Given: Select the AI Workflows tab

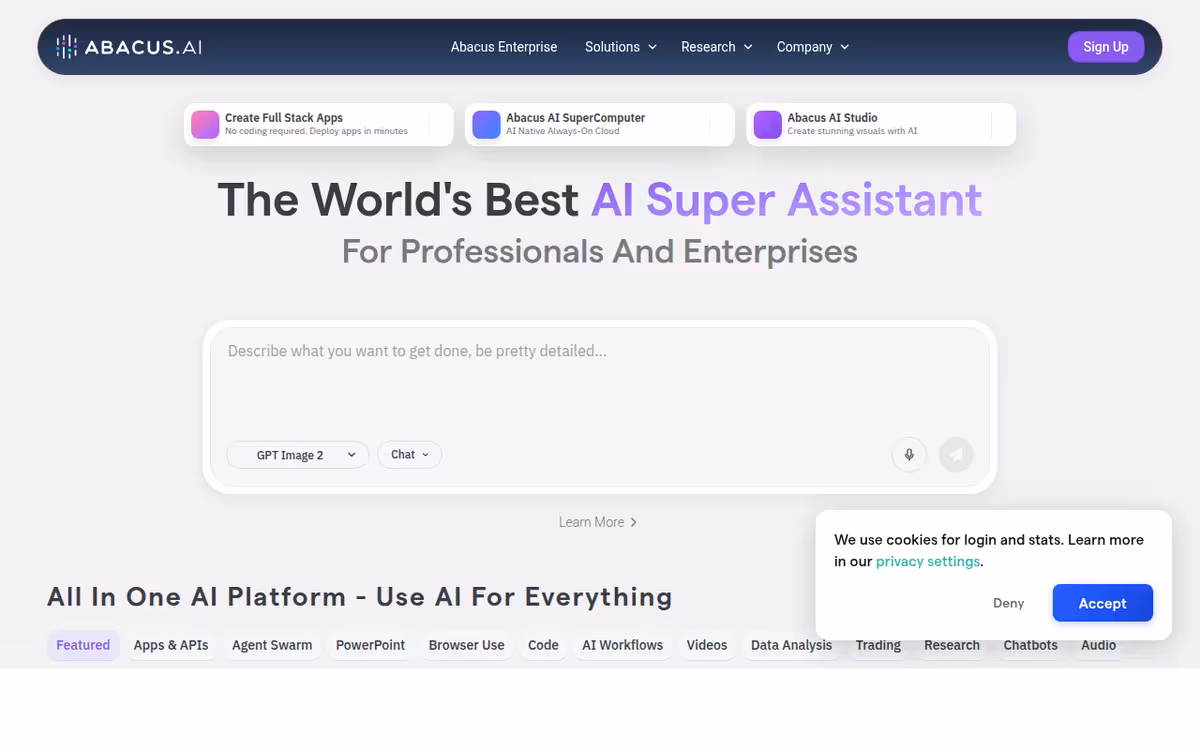Looking at the screenshot, I should tap(623, 645).
